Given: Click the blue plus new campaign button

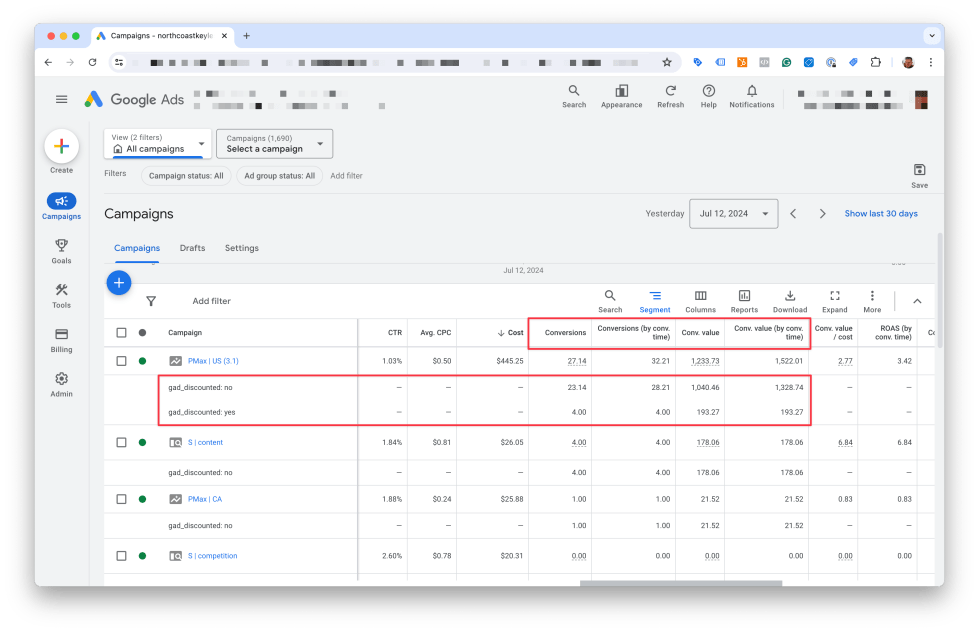Looking at the screenshot, I should click(x=118, y=283).
